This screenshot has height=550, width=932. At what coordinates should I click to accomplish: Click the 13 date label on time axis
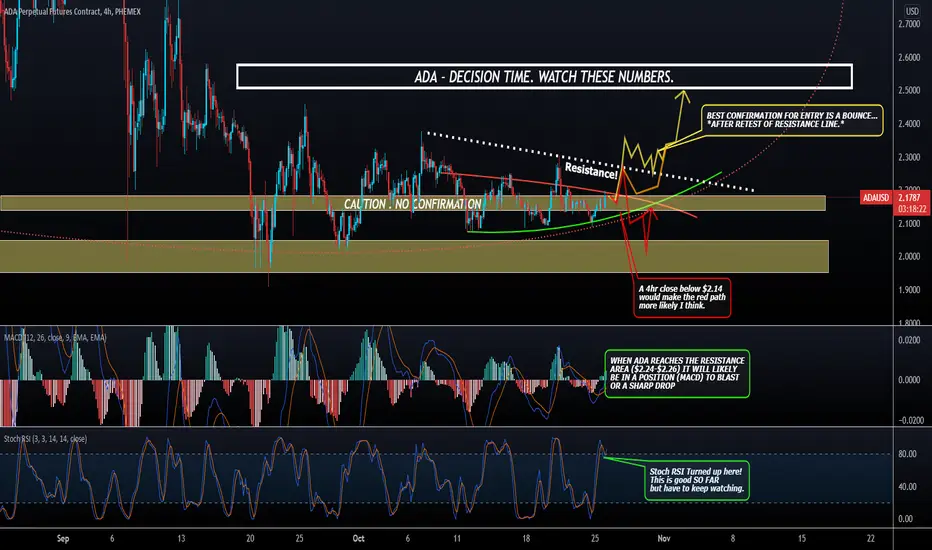coord(181,539)
